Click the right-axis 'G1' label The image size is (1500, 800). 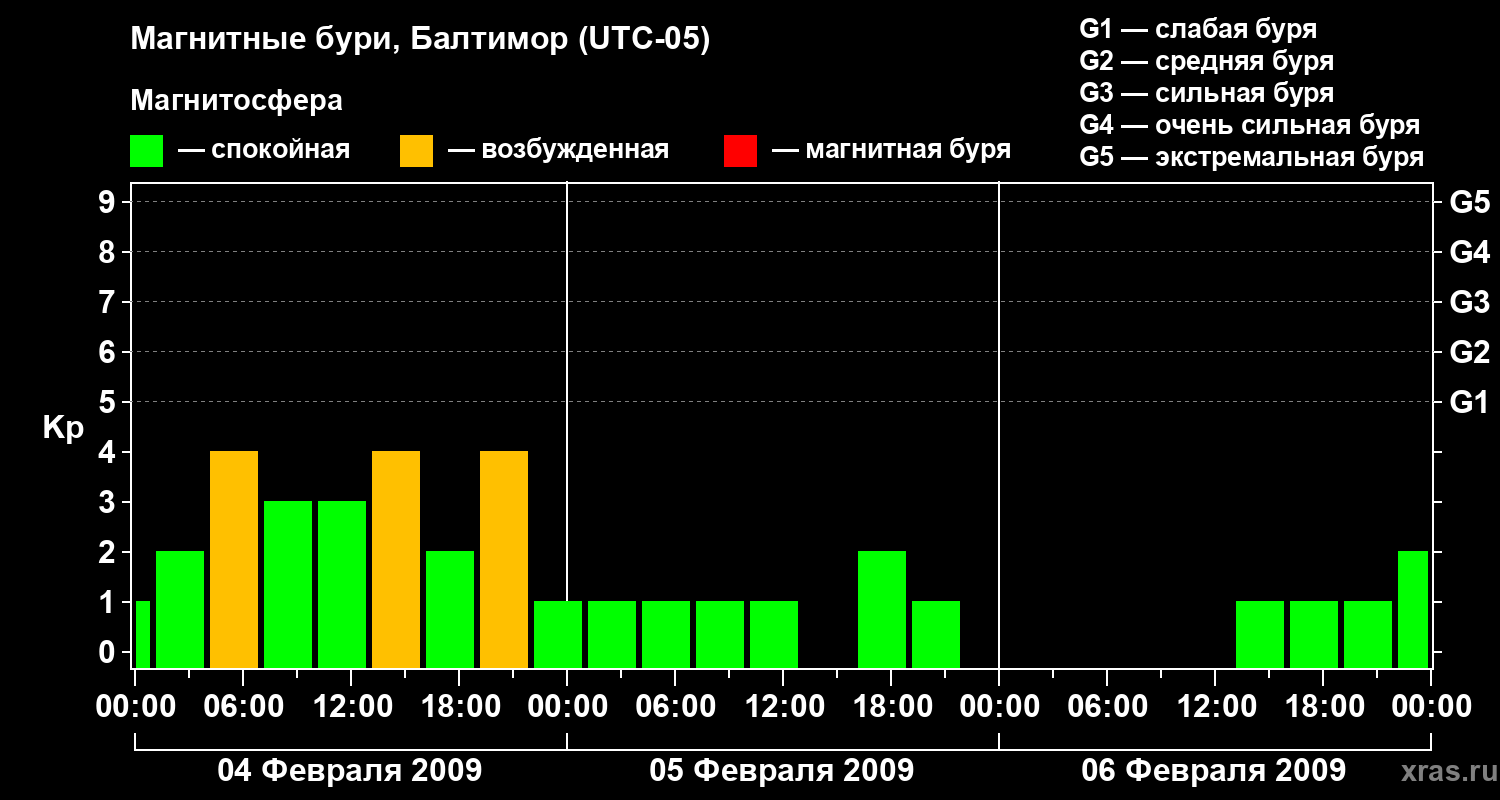pos(1470,402)
